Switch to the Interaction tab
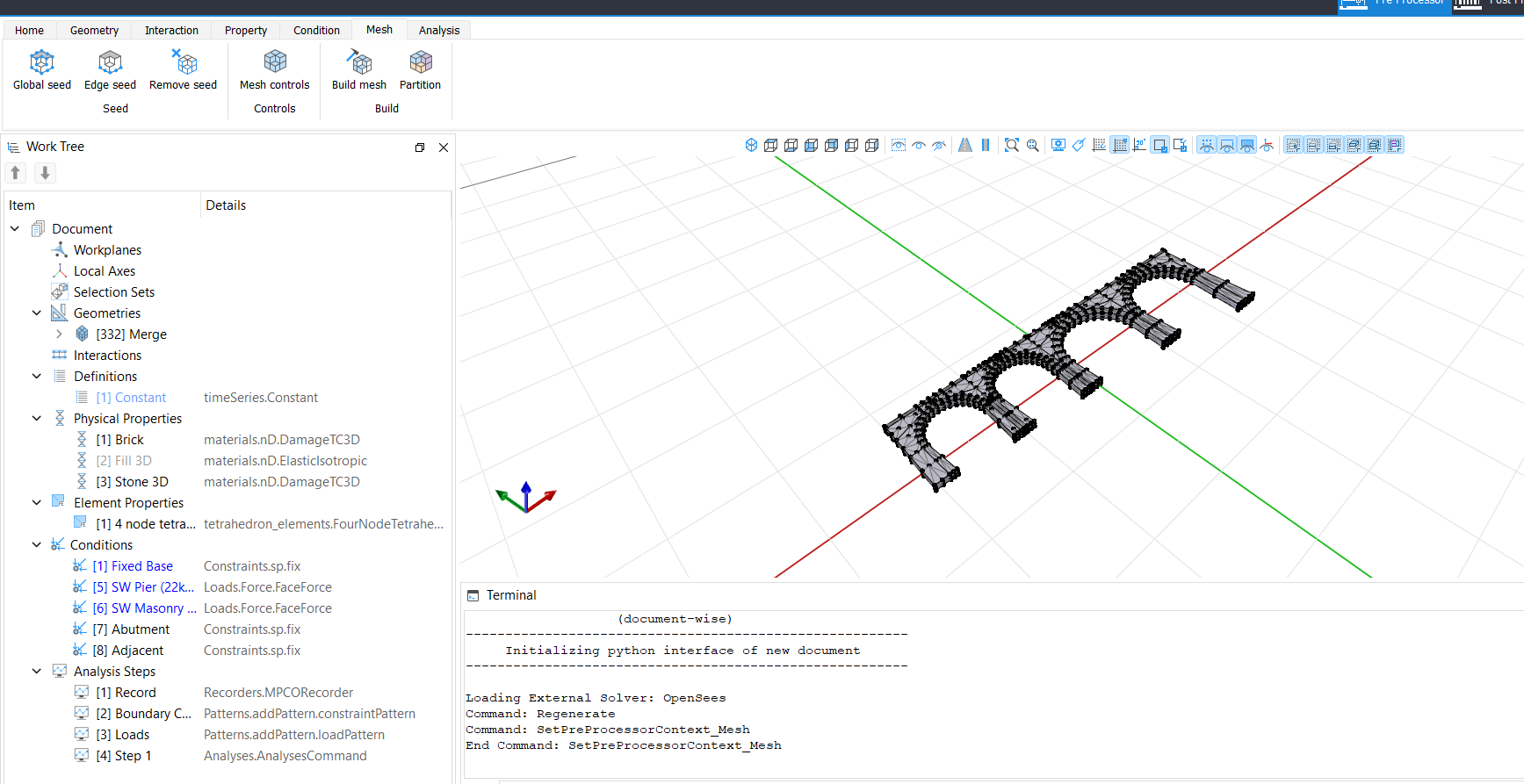This screenshot has height=784, width=1524. coord(171,30)
